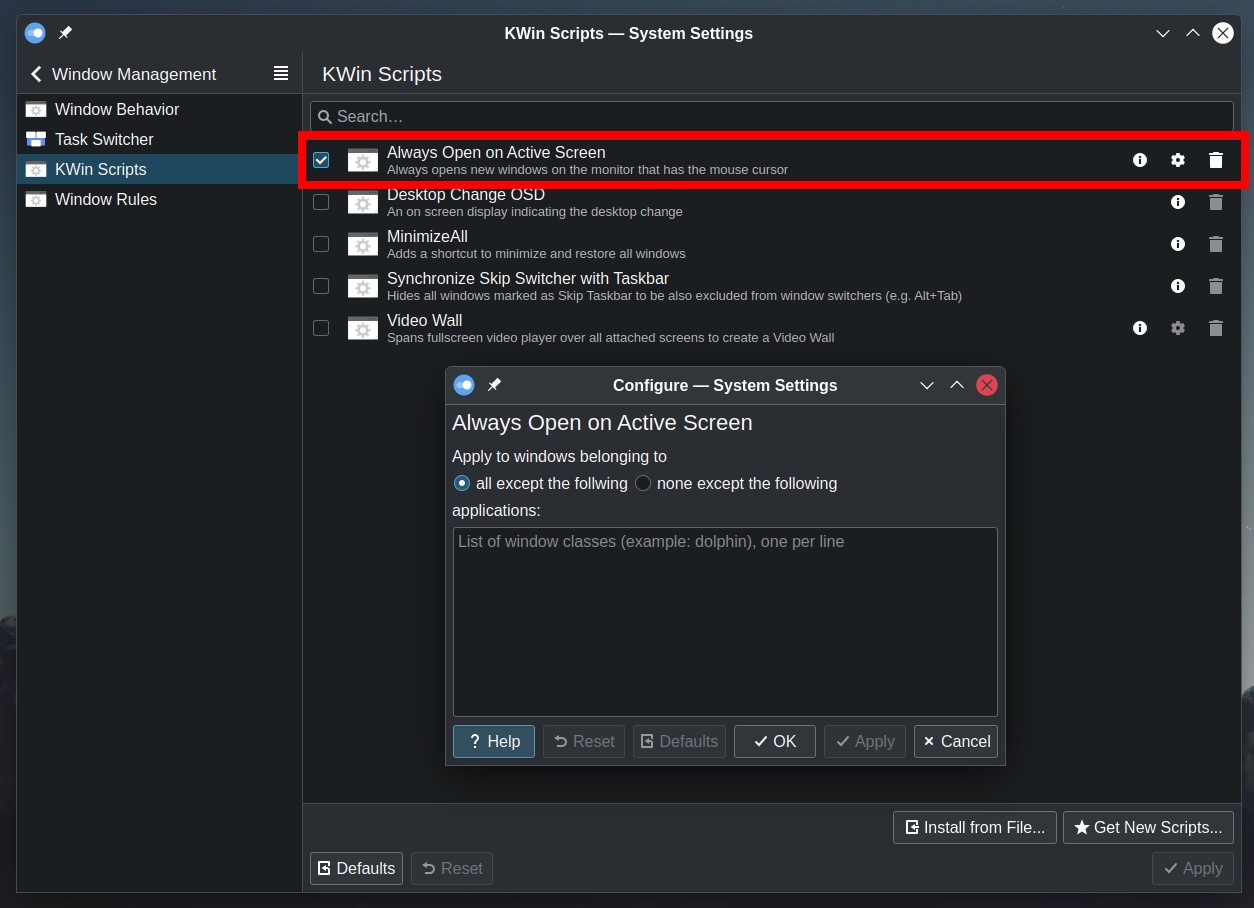The image size is (1254, 908).
Task: Select Synchronize Skip Switcher with Taskbar title
Action: coord(528,278)
